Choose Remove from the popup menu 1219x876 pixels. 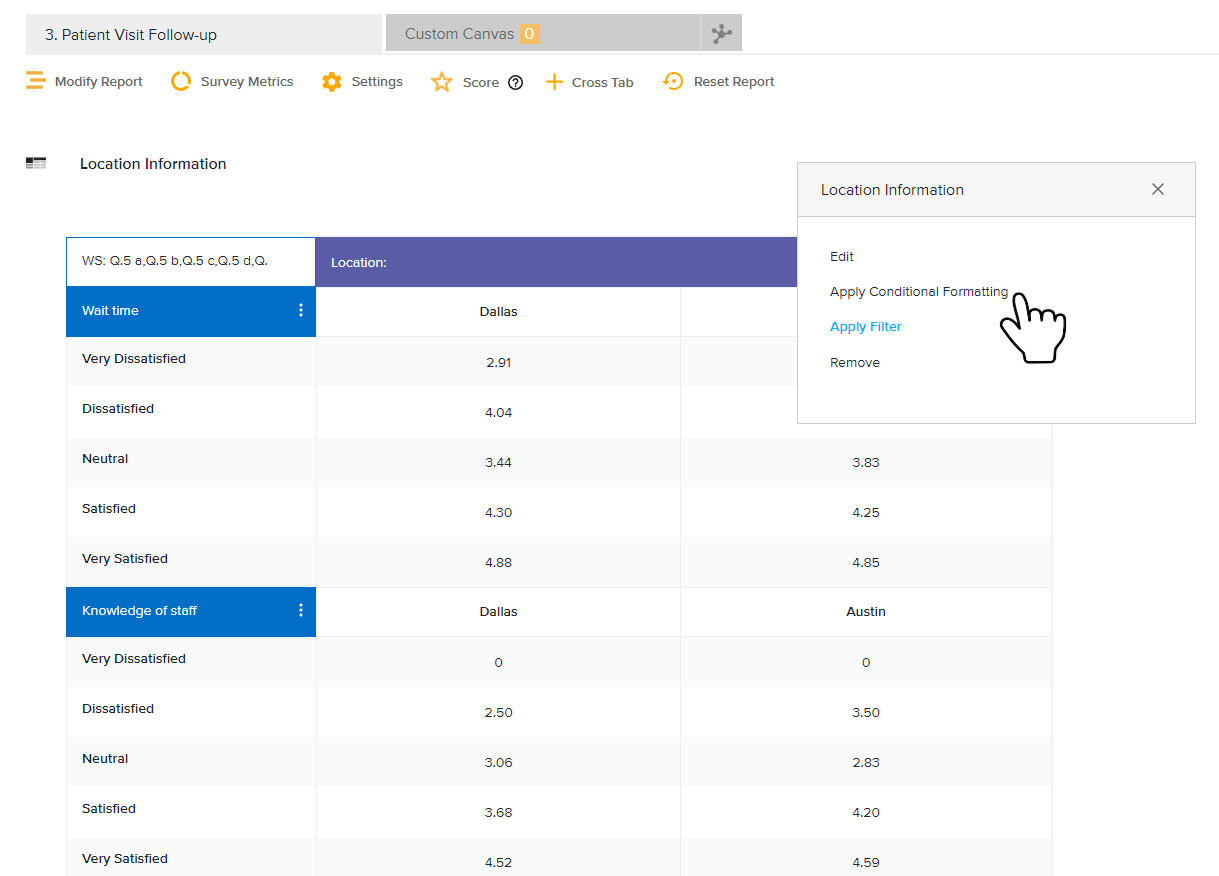(x=855, y=363)
